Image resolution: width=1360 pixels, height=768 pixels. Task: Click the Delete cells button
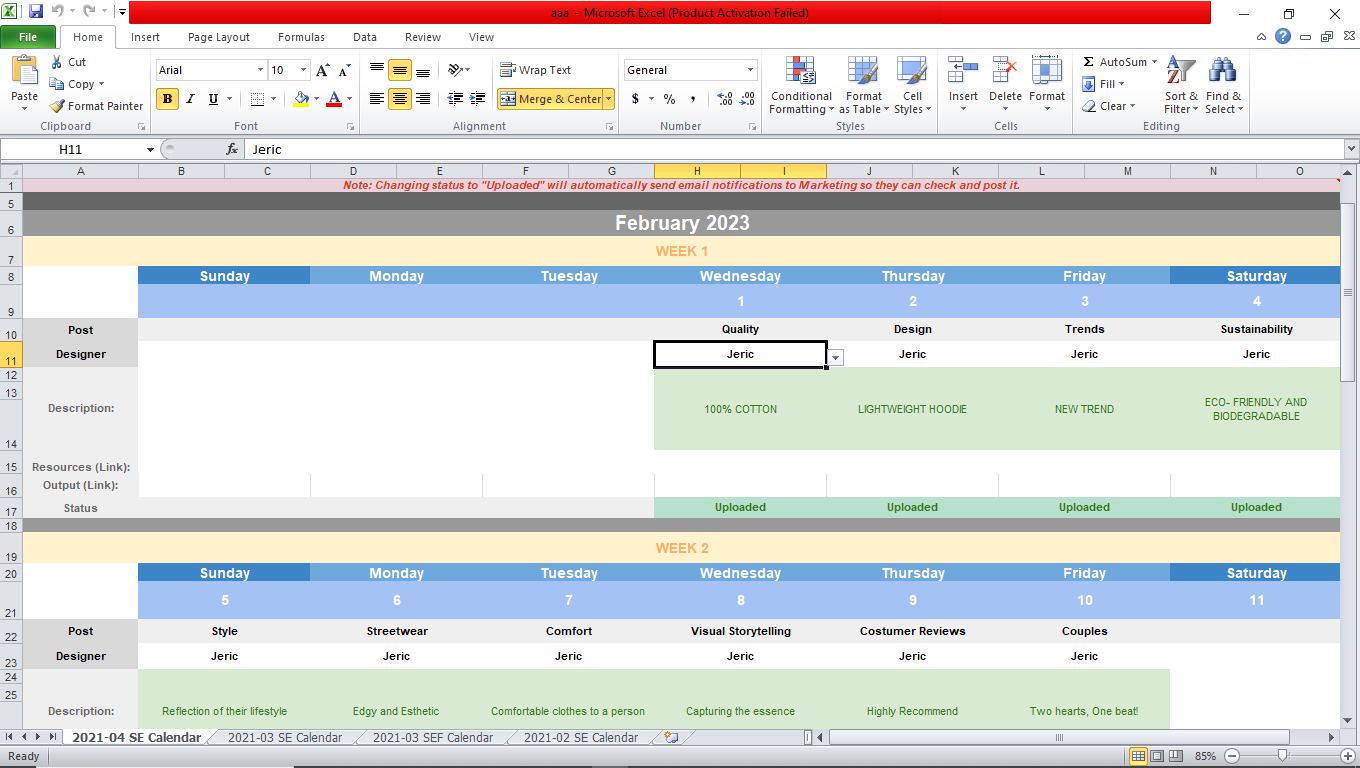point(1005,85)
